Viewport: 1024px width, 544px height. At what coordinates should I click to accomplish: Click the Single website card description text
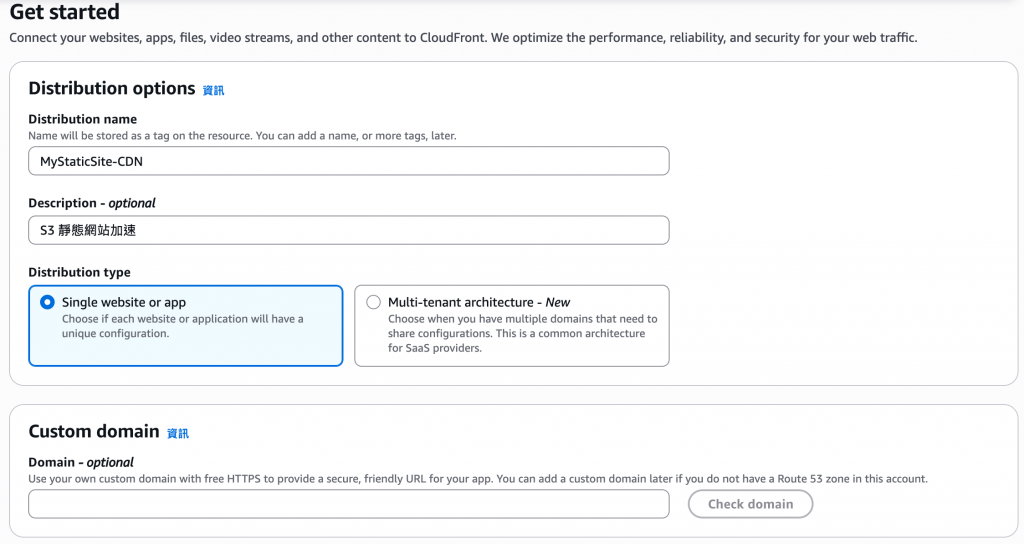coord(182,326)
